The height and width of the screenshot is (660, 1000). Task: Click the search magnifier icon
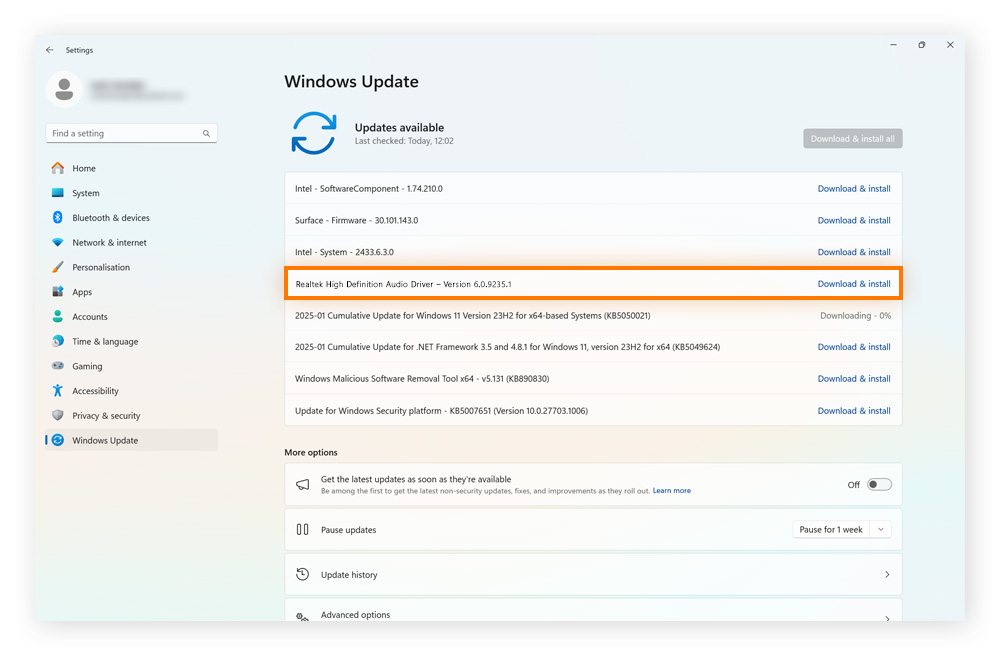coord(206,133)
